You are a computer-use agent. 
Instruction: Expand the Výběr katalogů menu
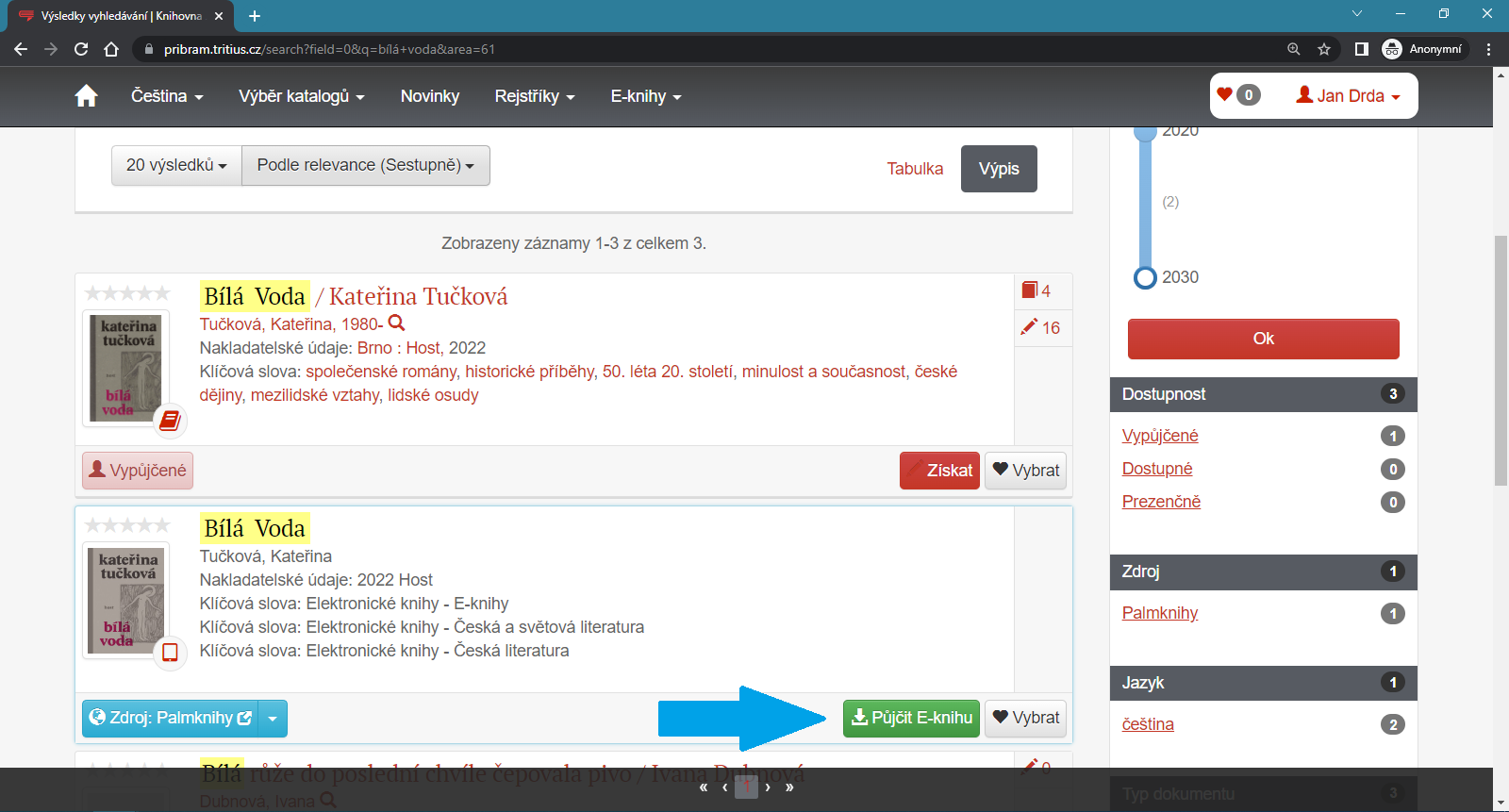(302, 96)
